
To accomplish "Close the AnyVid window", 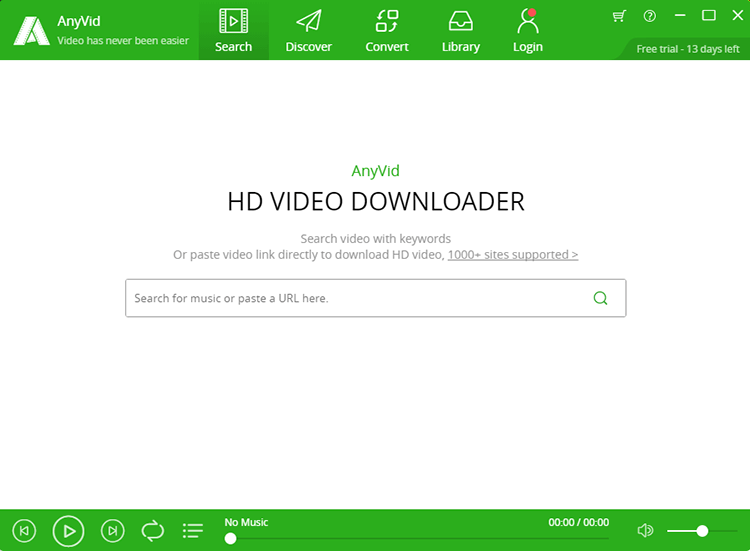I will point(738,16).
